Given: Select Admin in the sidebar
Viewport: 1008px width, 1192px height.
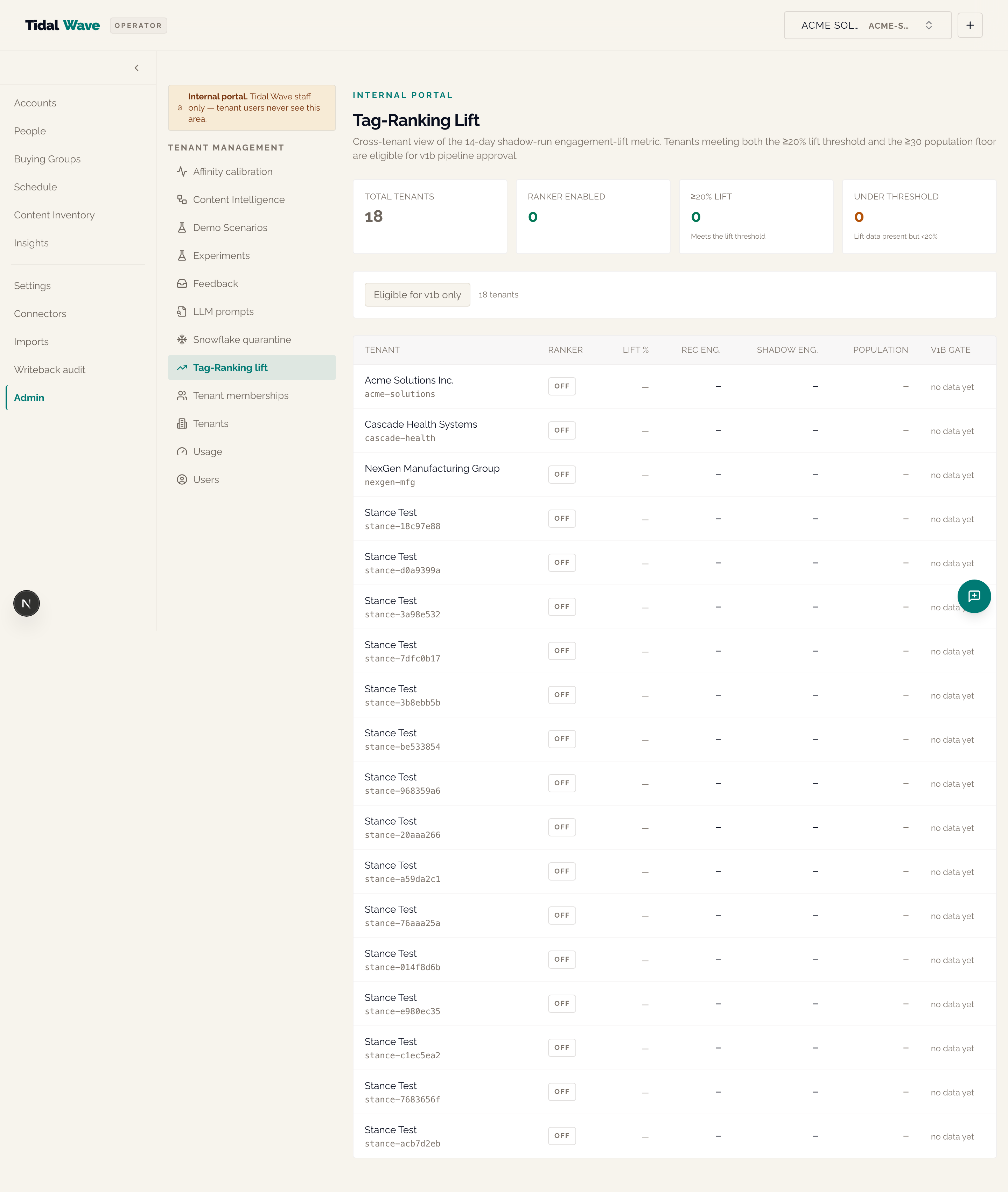Looking at the screenshot, I should [29, 398].
